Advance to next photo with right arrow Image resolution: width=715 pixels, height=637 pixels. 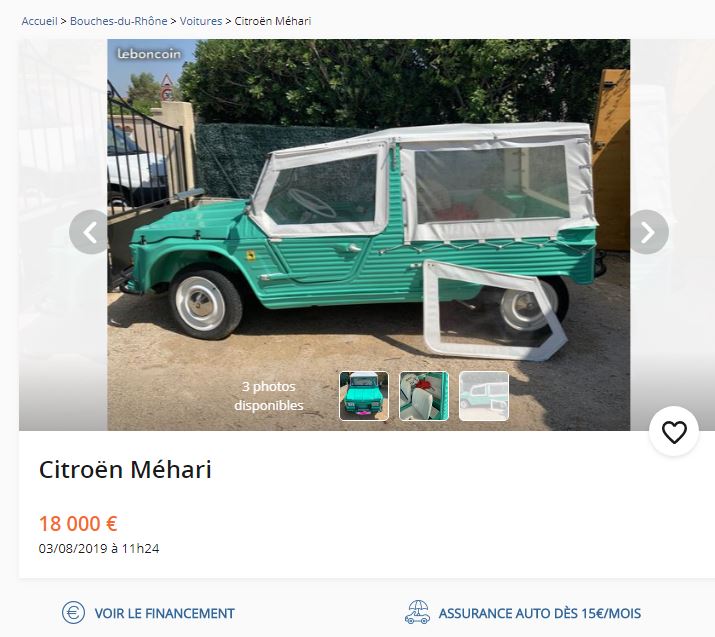(x=648, y=232)
